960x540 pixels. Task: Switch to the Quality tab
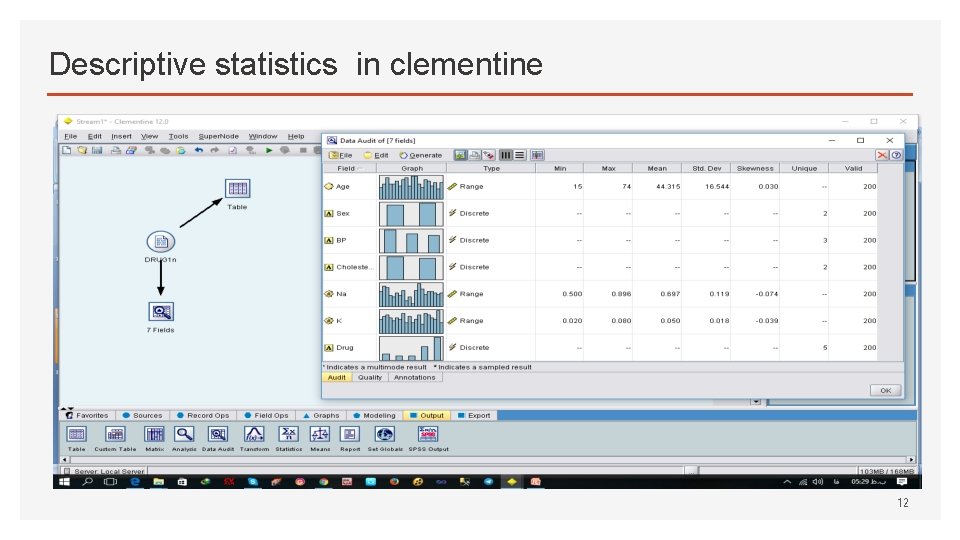click(370, 377)
